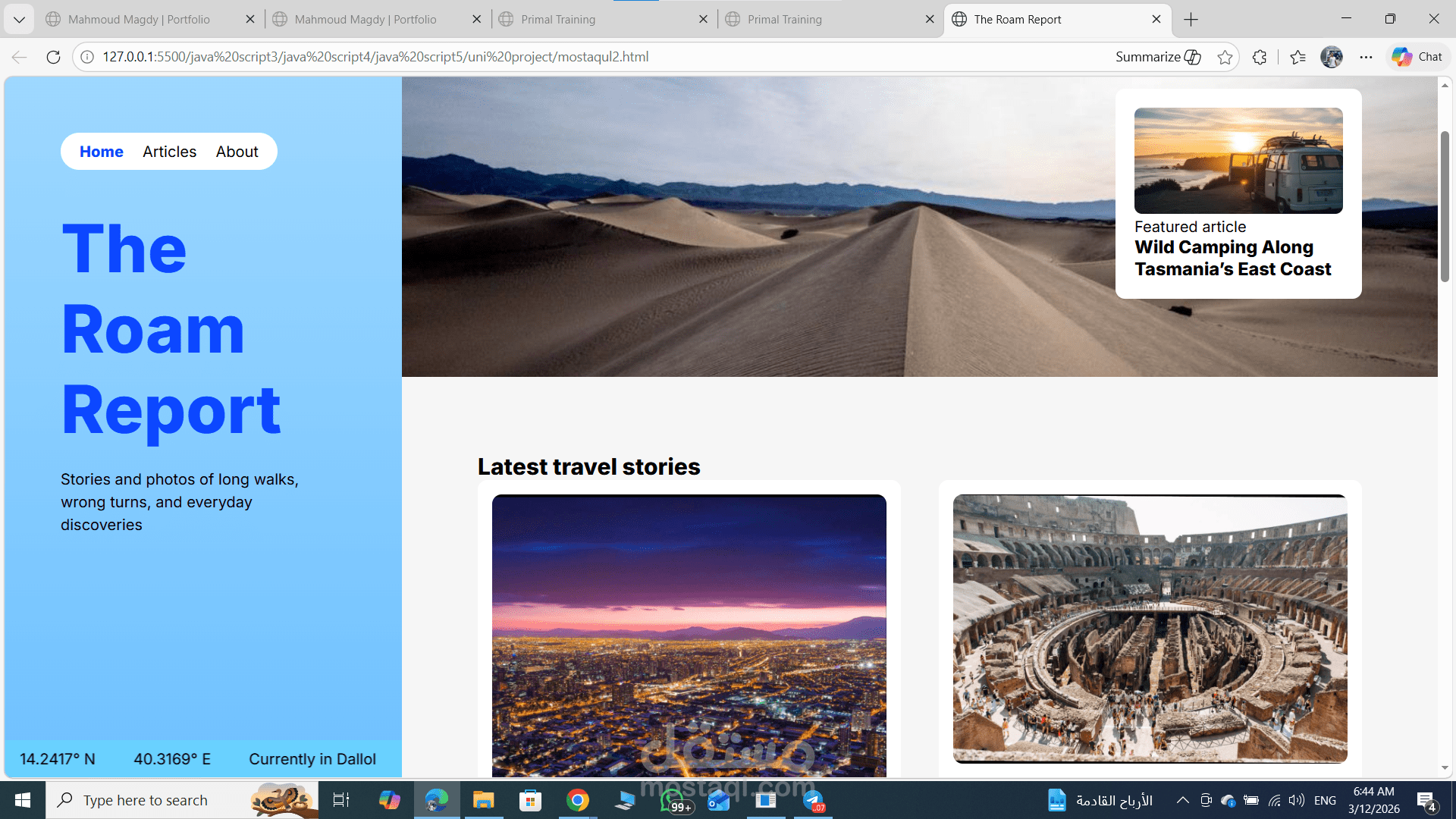Refresh the current page
This screenshot has height=819, width=1456.
click(53, 56)
